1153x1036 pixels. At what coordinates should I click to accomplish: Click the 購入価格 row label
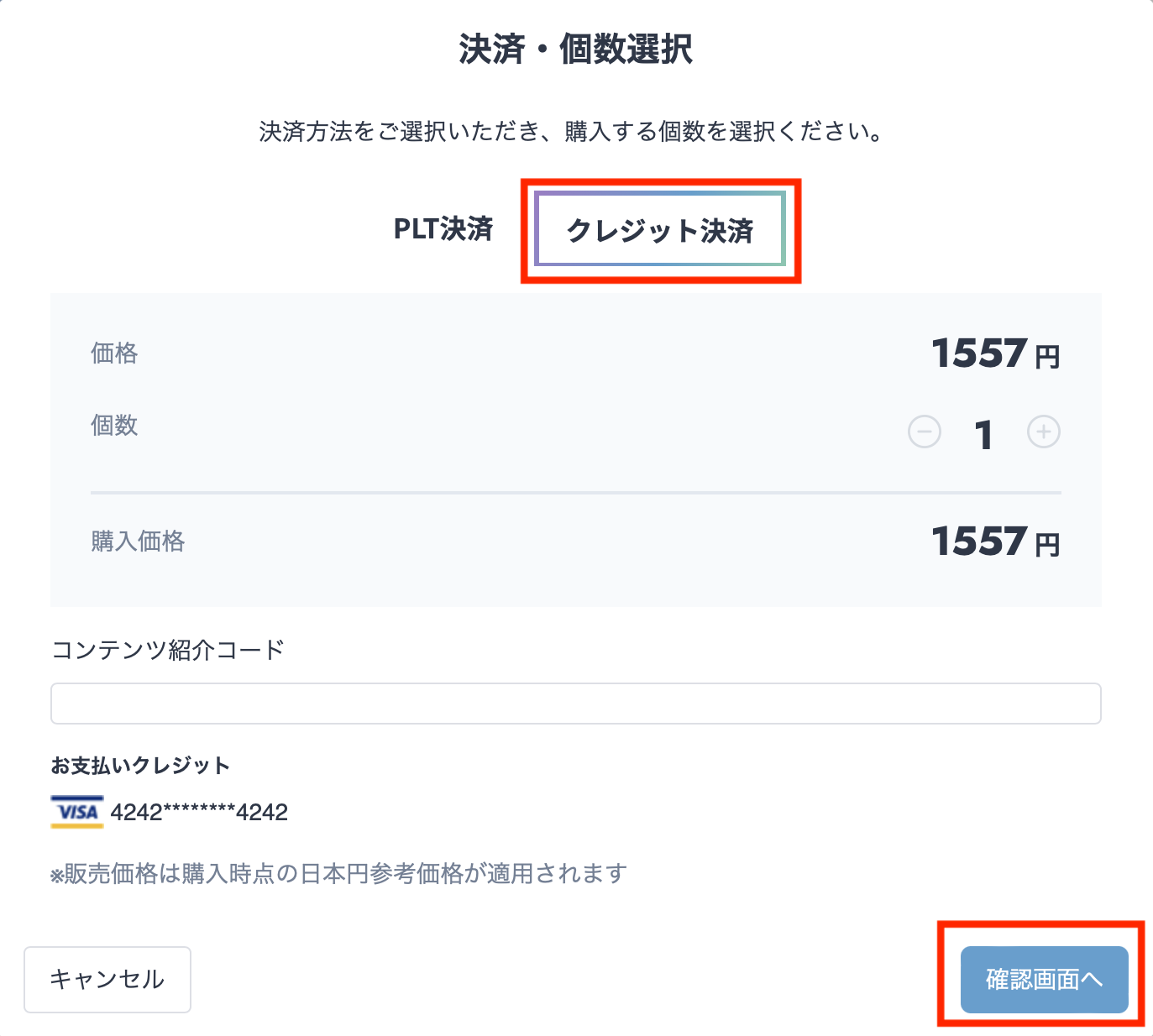click(x=138, y=542)
